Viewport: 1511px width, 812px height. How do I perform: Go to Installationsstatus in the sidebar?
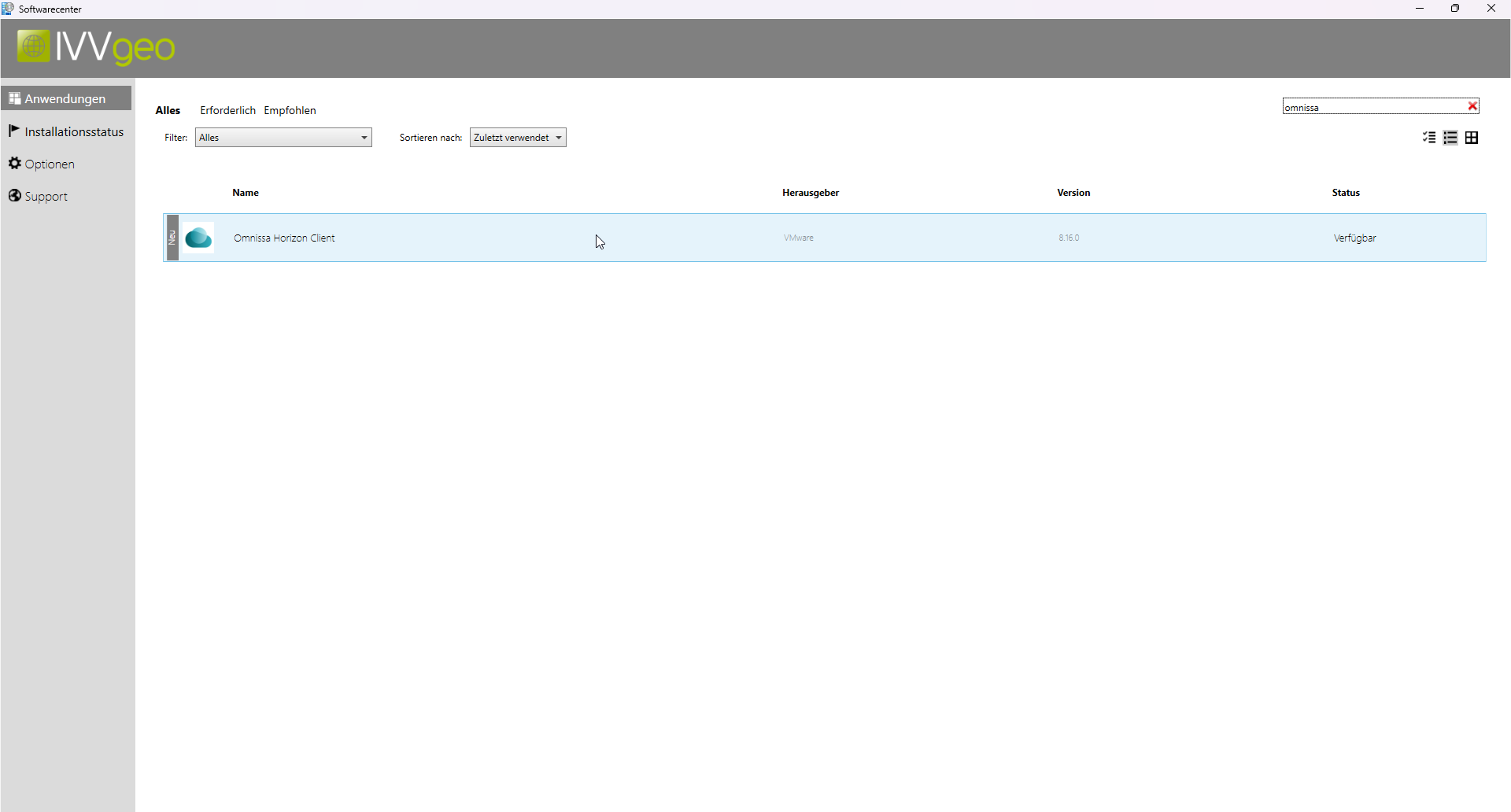pos(73,131)
